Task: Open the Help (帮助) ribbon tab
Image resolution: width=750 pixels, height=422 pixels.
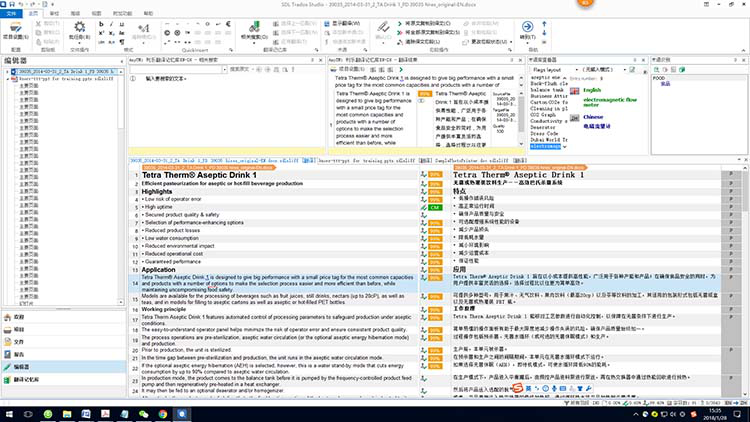Action: pyautogui.click(x=149, y=13)
